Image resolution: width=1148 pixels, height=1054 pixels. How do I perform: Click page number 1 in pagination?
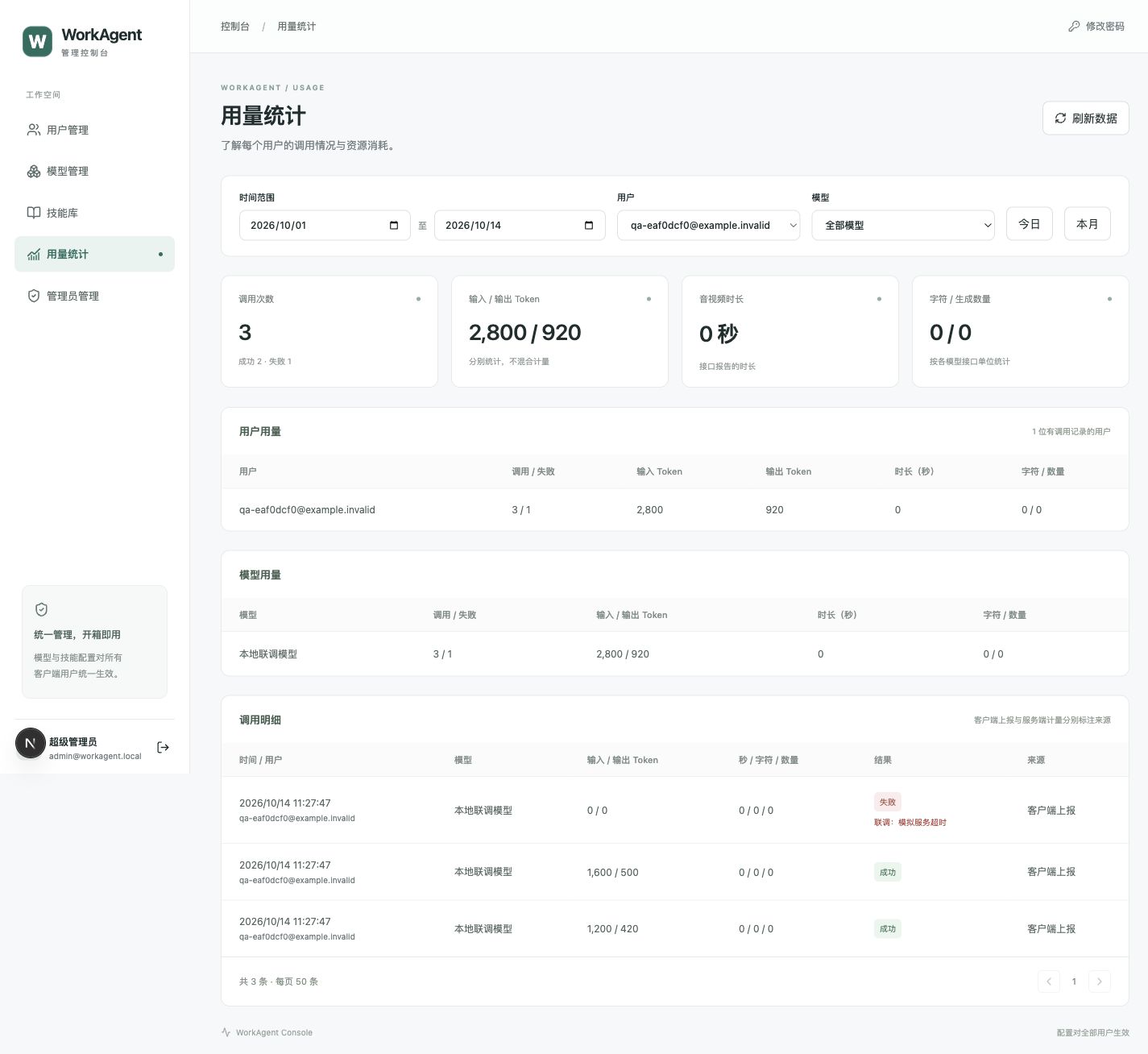click(x=1074, y=981)
